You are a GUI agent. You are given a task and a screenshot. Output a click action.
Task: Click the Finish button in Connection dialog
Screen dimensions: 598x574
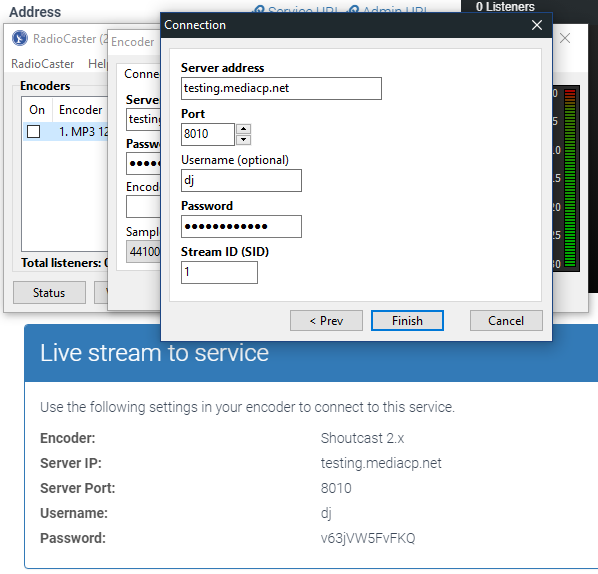pyautogui.click(x=407, y=320)
